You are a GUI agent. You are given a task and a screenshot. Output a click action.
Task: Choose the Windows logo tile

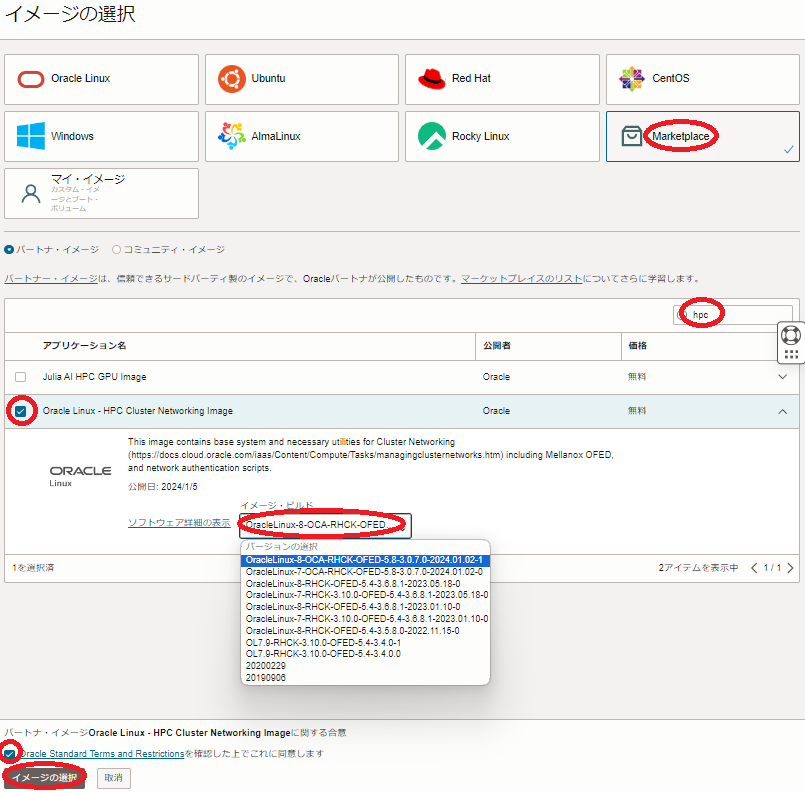click(x=31, y=136)
